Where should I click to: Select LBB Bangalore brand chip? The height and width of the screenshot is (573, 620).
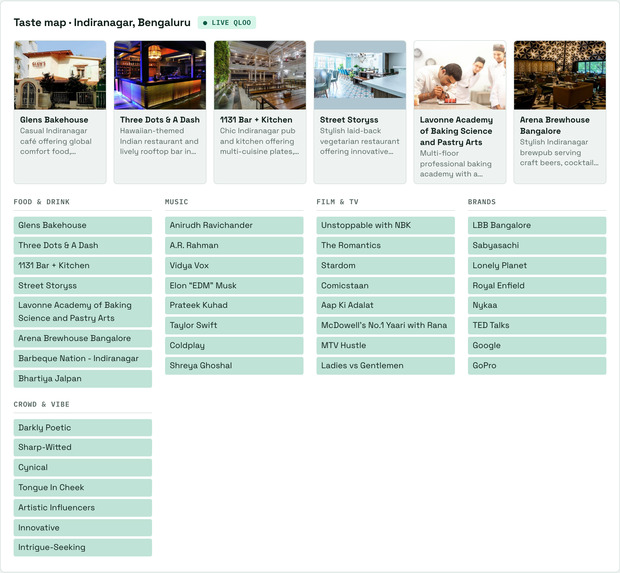537,225
